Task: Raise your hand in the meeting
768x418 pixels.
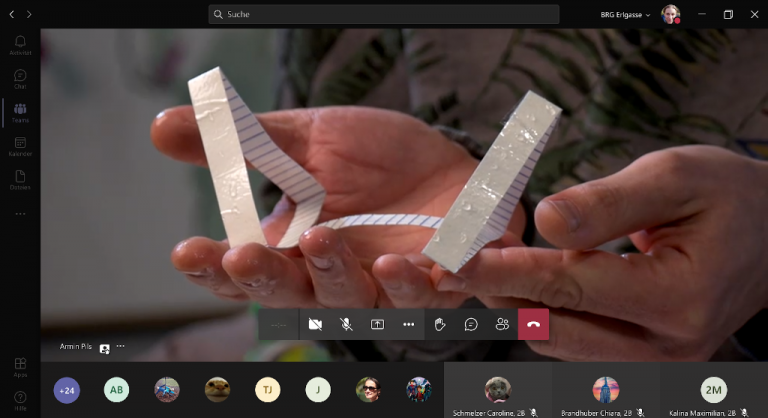Action: 440,324
